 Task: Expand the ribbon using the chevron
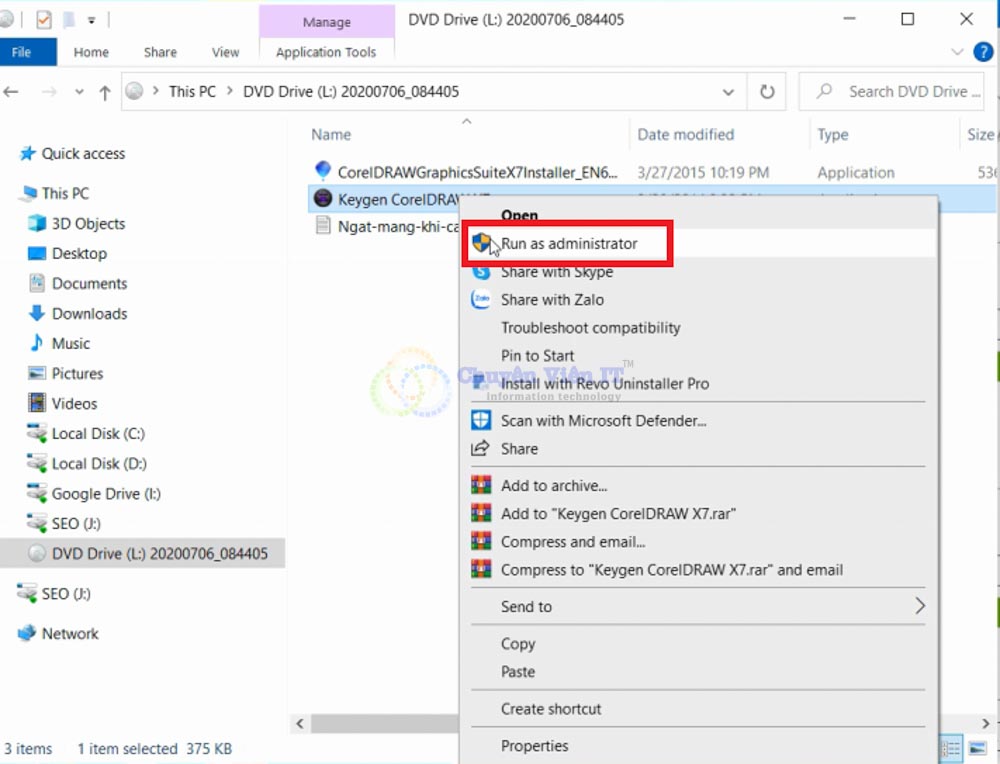[x=957, y=52]
